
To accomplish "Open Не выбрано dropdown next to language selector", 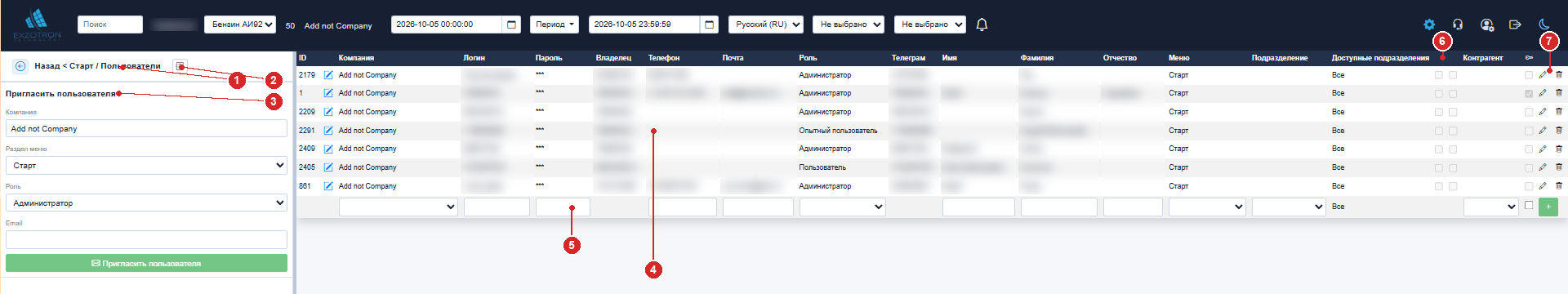I will click(849, 24).
